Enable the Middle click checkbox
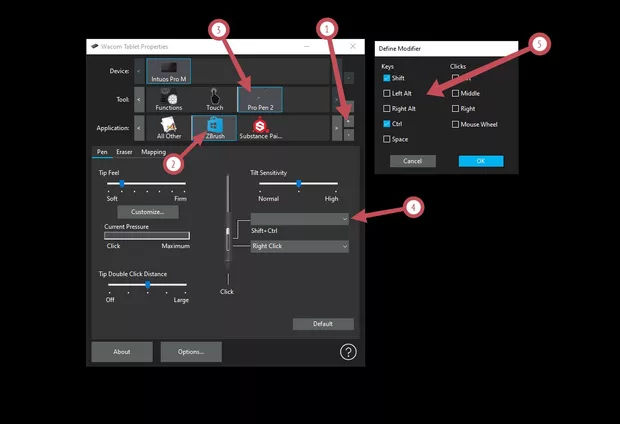 click(x=455, y=93)
